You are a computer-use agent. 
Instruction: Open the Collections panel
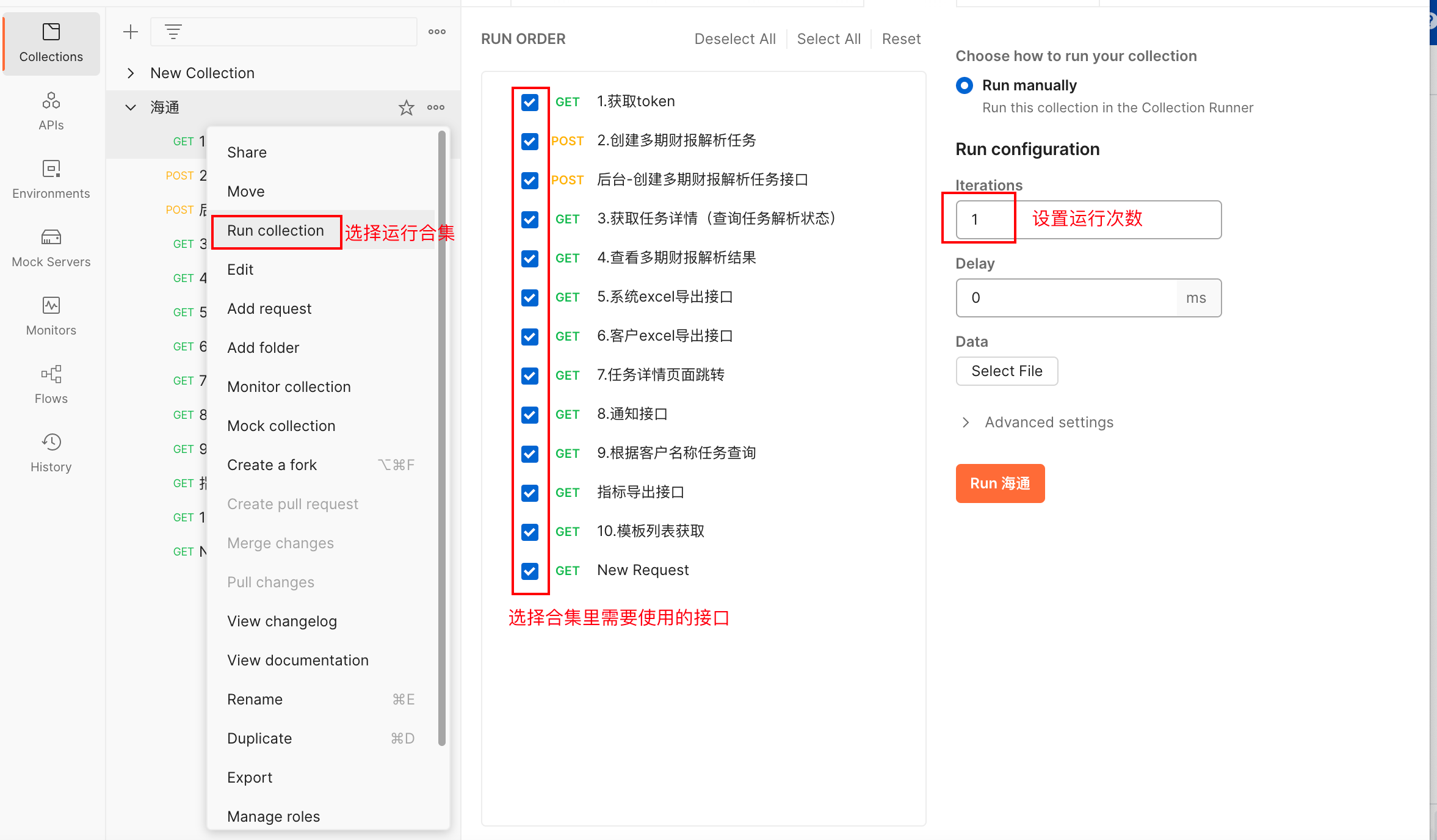click(x=51, y=43)
